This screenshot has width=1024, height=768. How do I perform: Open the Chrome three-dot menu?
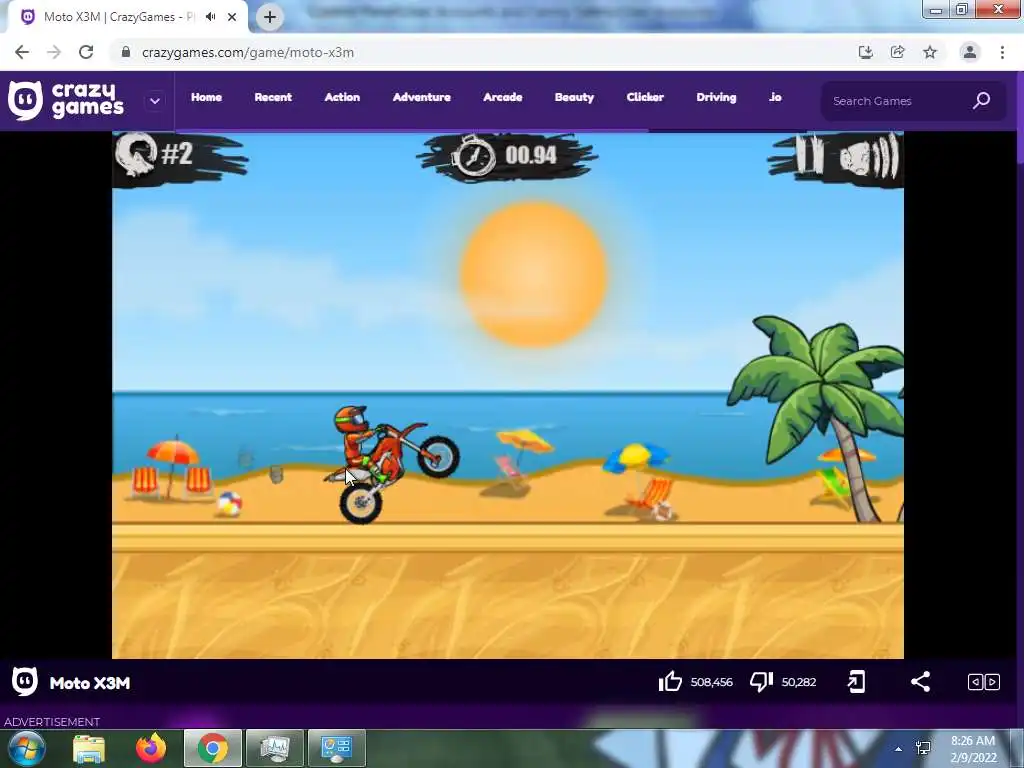point(1002,52)
